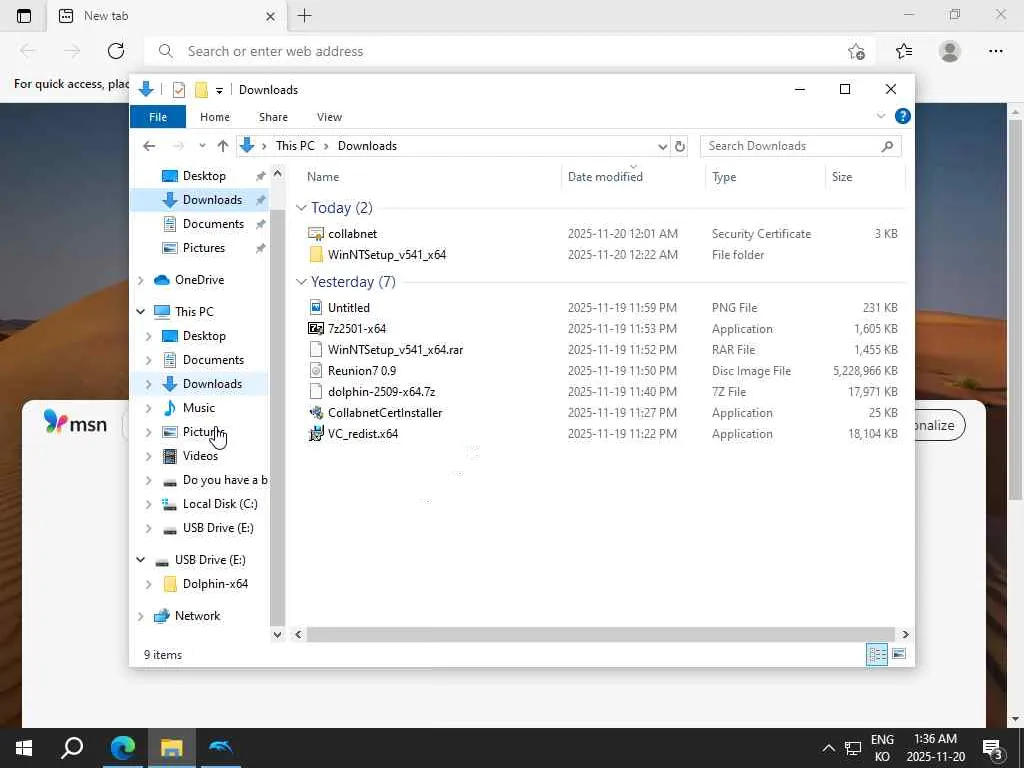Open taskbar search

coord(72,748)
